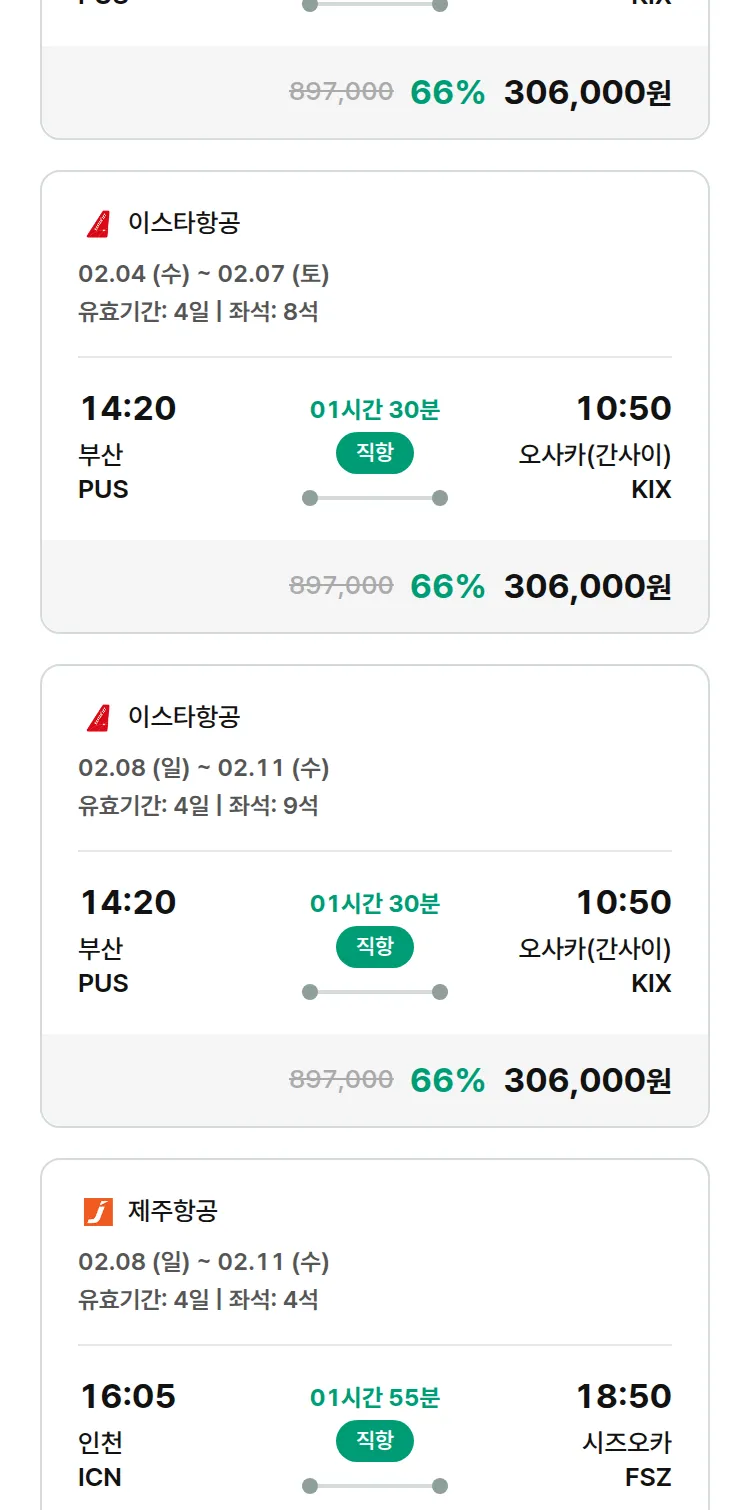Screen dimensions: 750x1510
Task: Tap the 직항 badge on the Jeju Air flight
Action: [x=375, y=1441]
